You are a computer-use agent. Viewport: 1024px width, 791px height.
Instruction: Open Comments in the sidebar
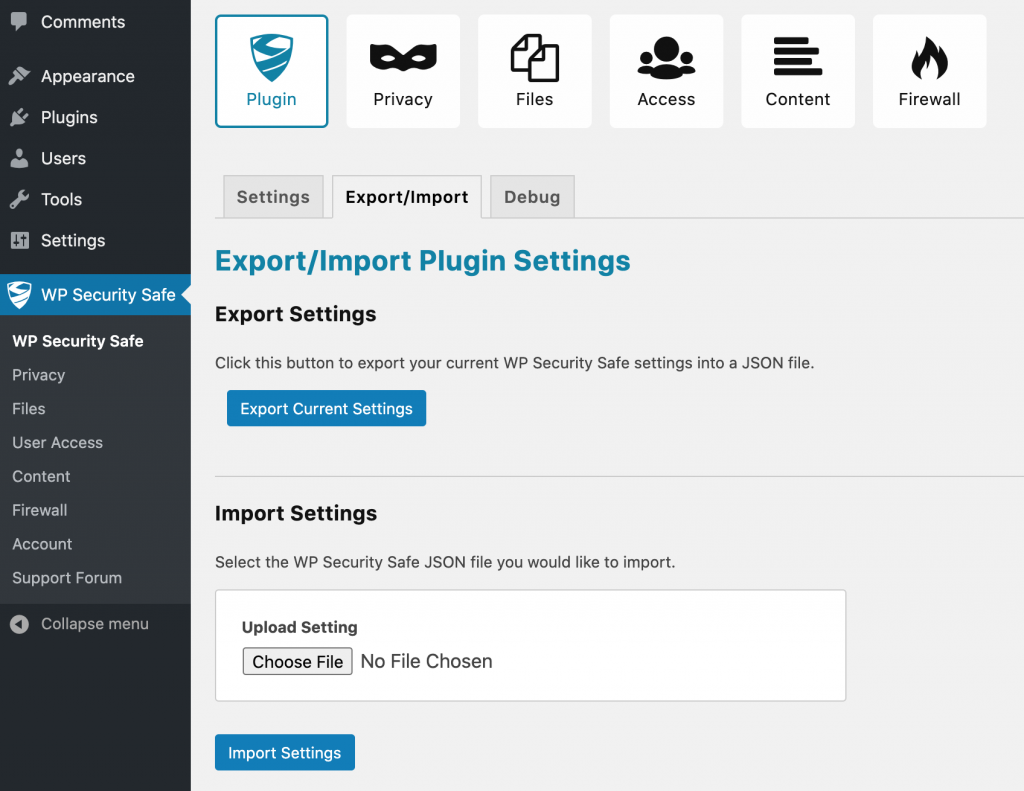[95, 22]
